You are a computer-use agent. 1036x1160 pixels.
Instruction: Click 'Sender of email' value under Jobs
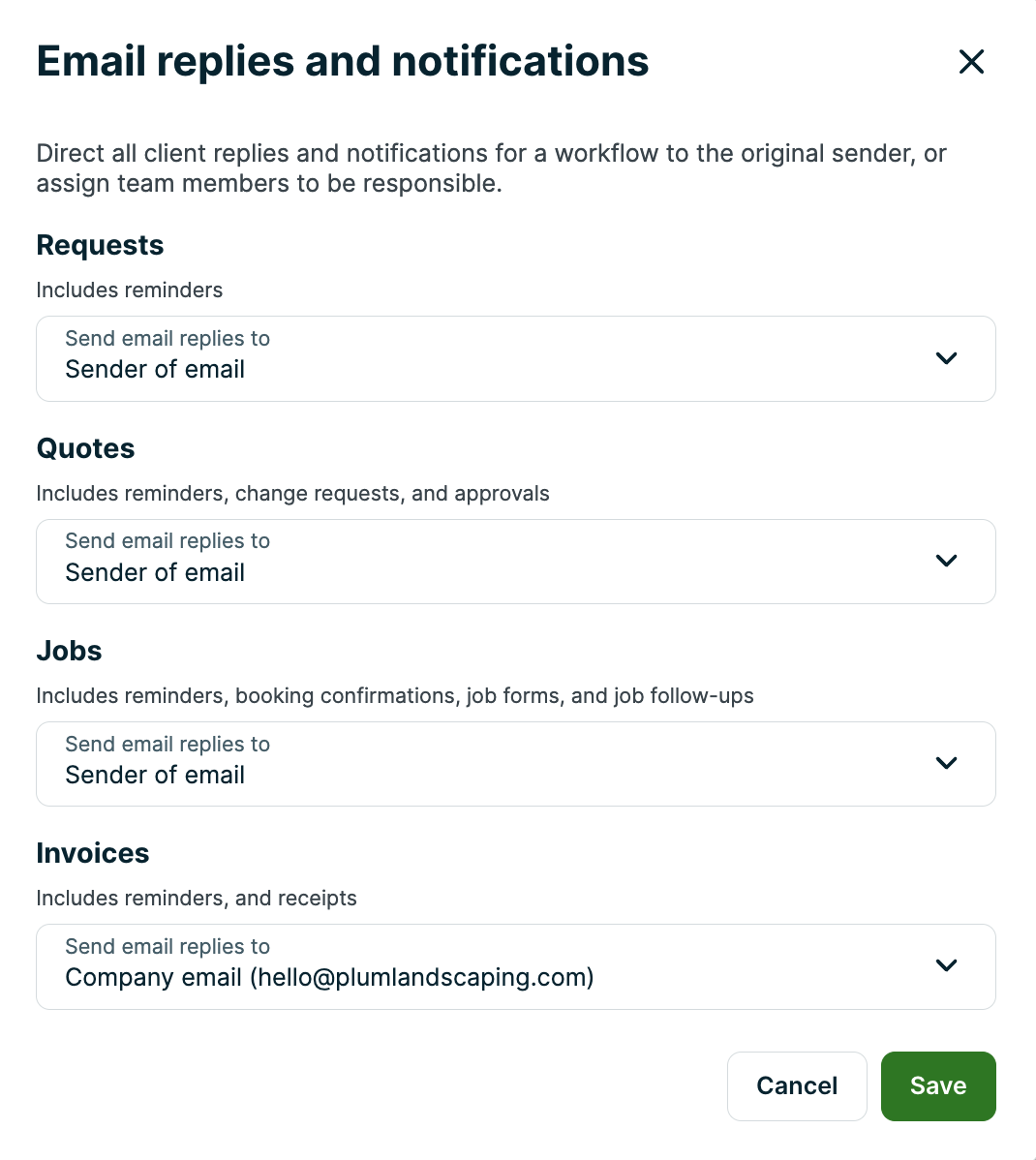[x=155, y=776]
